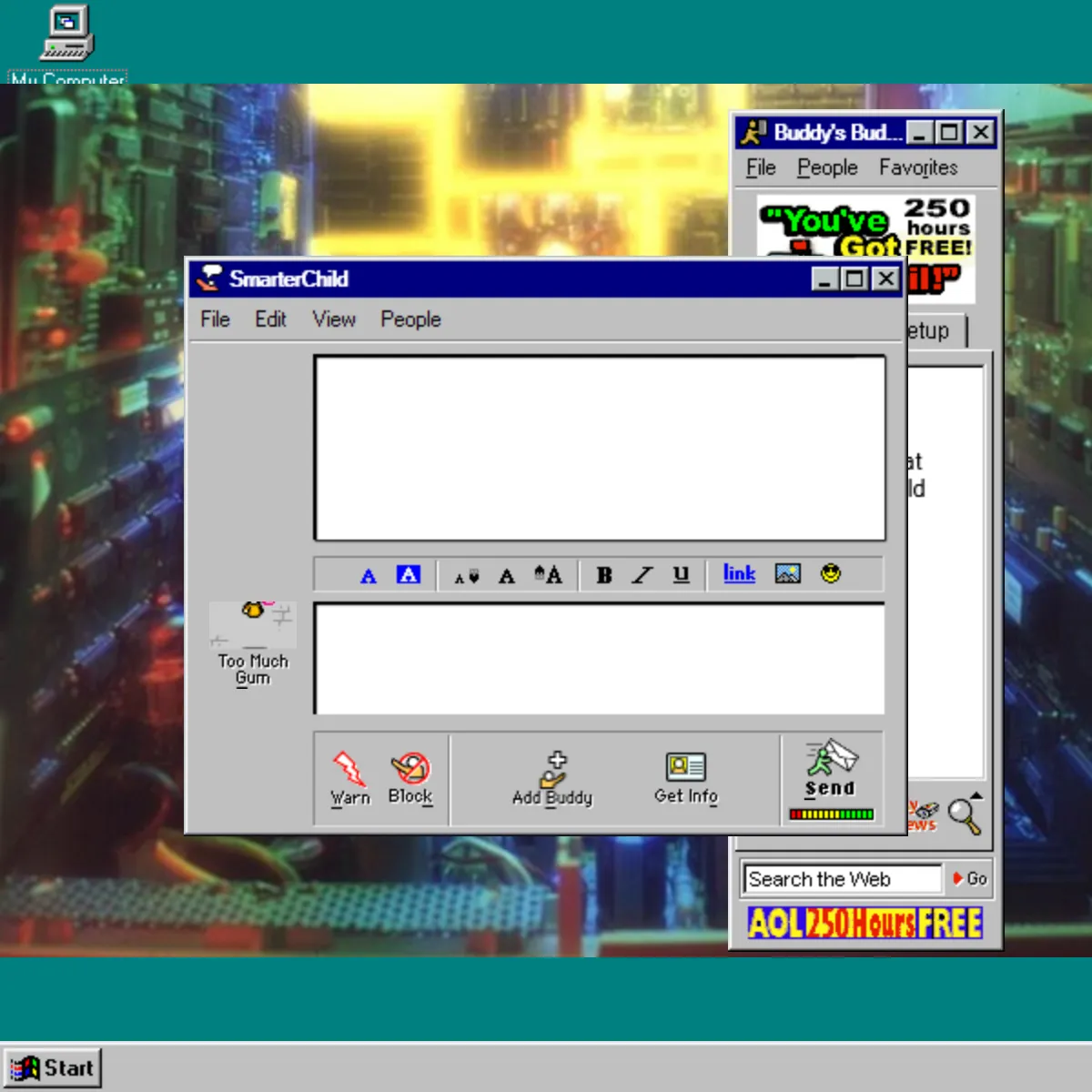Click the Buddy List running man title icon
Viewport: 1092px width, 1092px height.
click(x=753, y=133)
